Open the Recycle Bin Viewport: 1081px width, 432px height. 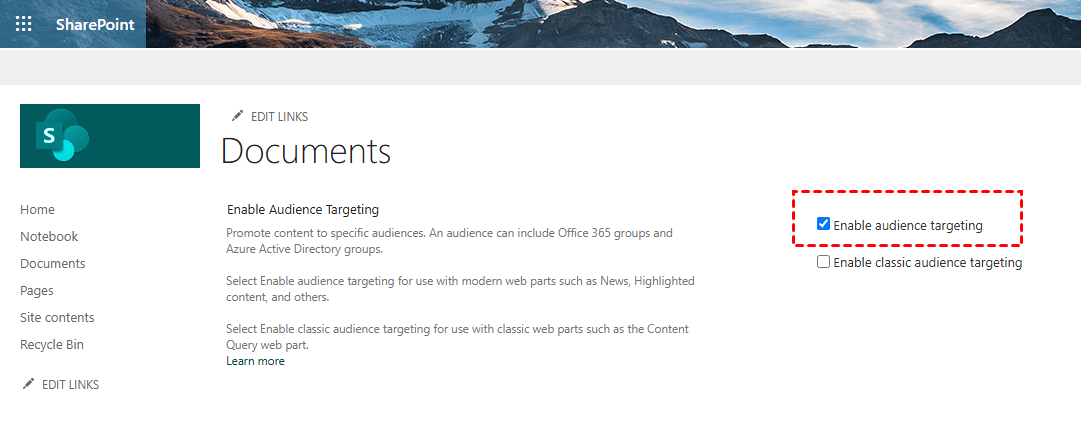[52, 345]
